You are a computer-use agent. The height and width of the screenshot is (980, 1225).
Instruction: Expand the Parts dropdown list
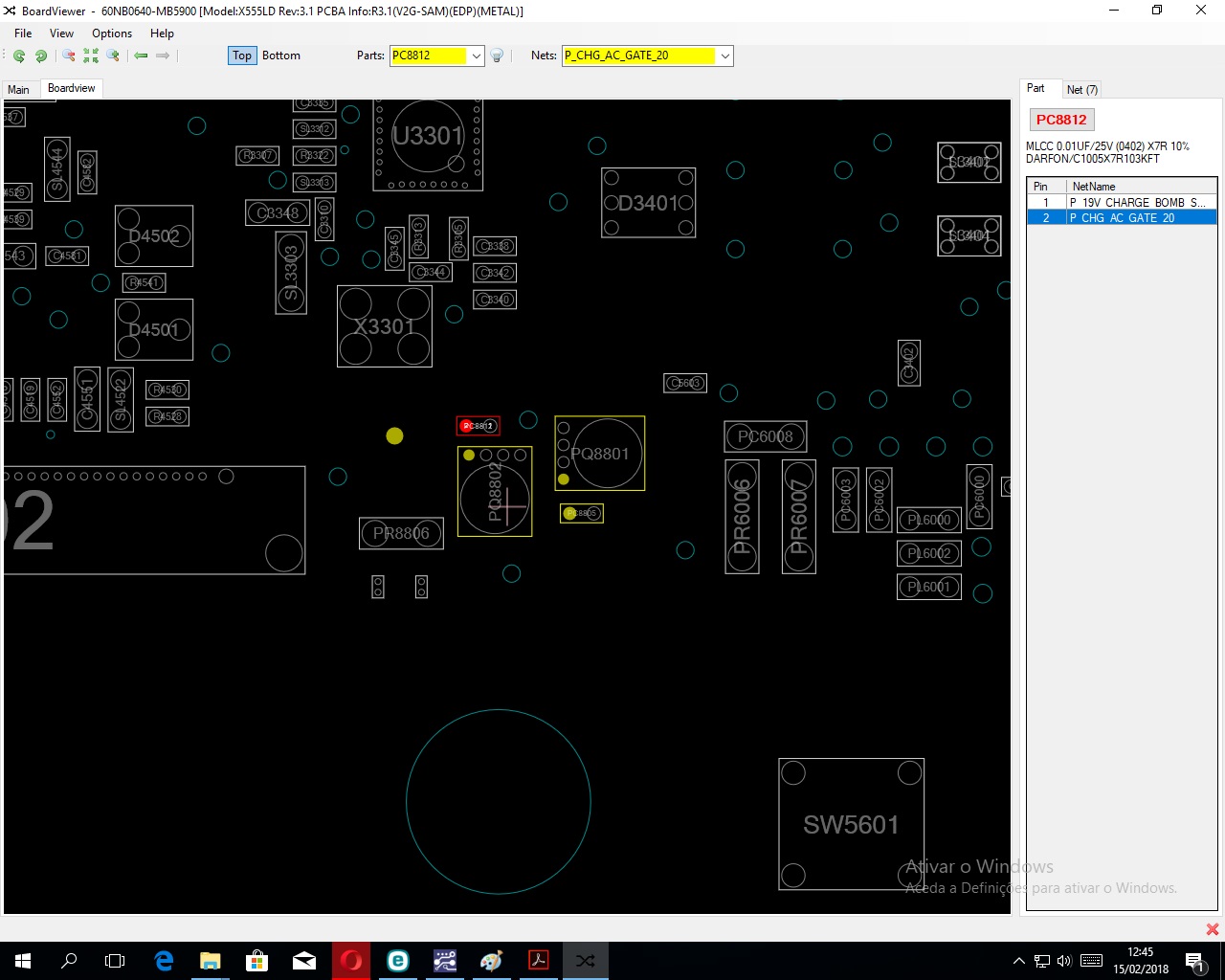tap(476, 56)
